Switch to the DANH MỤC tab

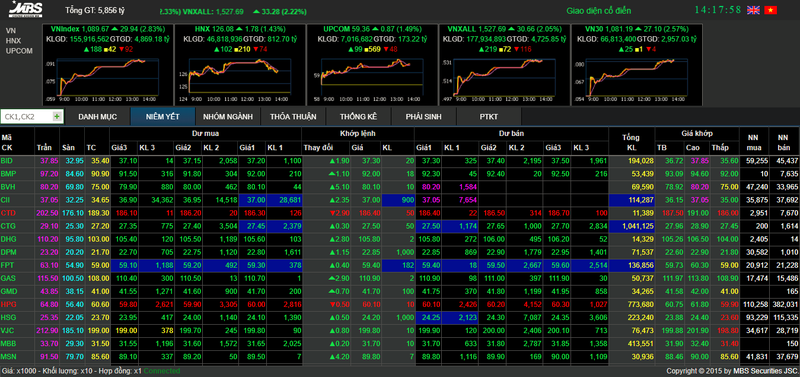97,116
